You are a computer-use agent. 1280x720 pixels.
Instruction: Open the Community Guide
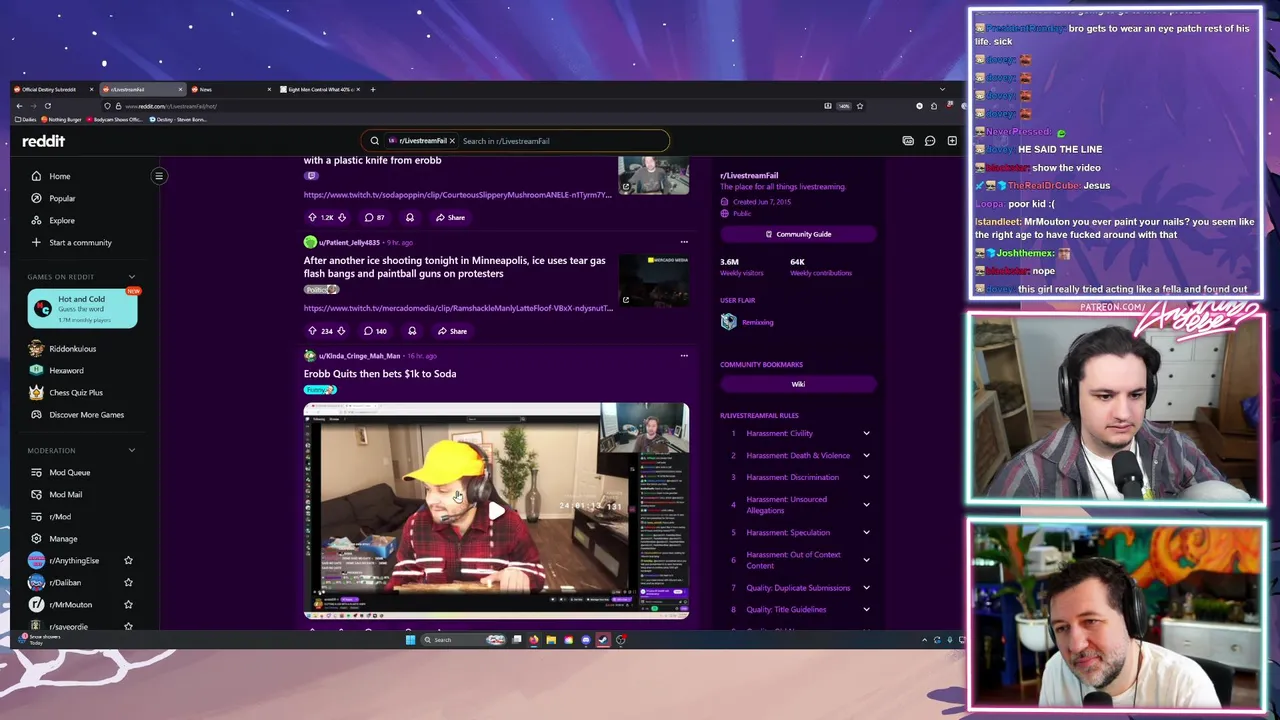798,234
